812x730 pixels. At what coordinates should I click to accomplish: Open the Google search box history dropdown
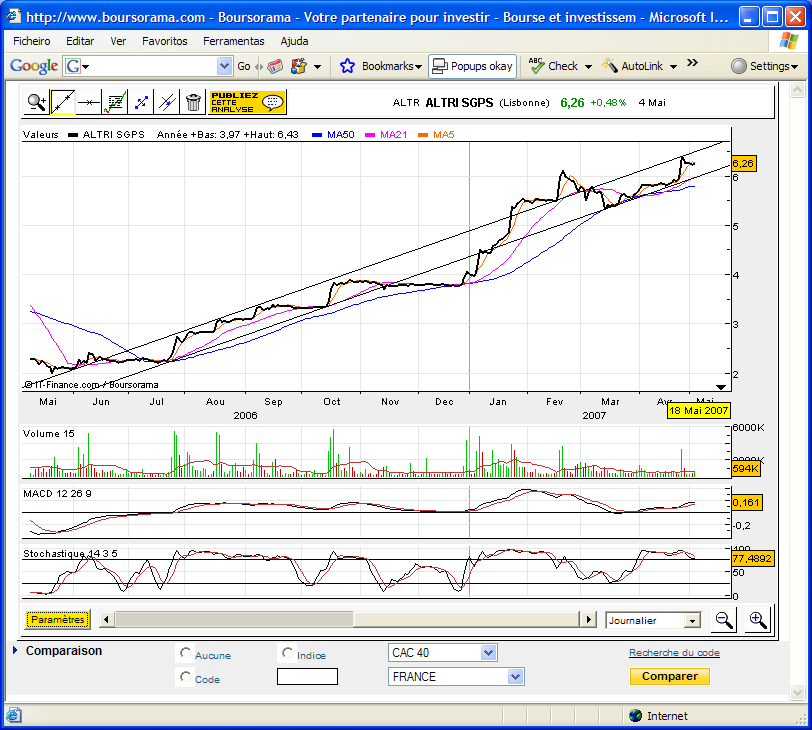tap(224, 66)
